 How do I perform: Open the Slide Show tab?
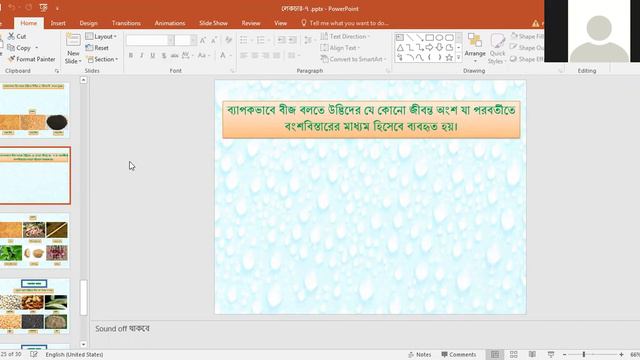[x=213, y=23]
